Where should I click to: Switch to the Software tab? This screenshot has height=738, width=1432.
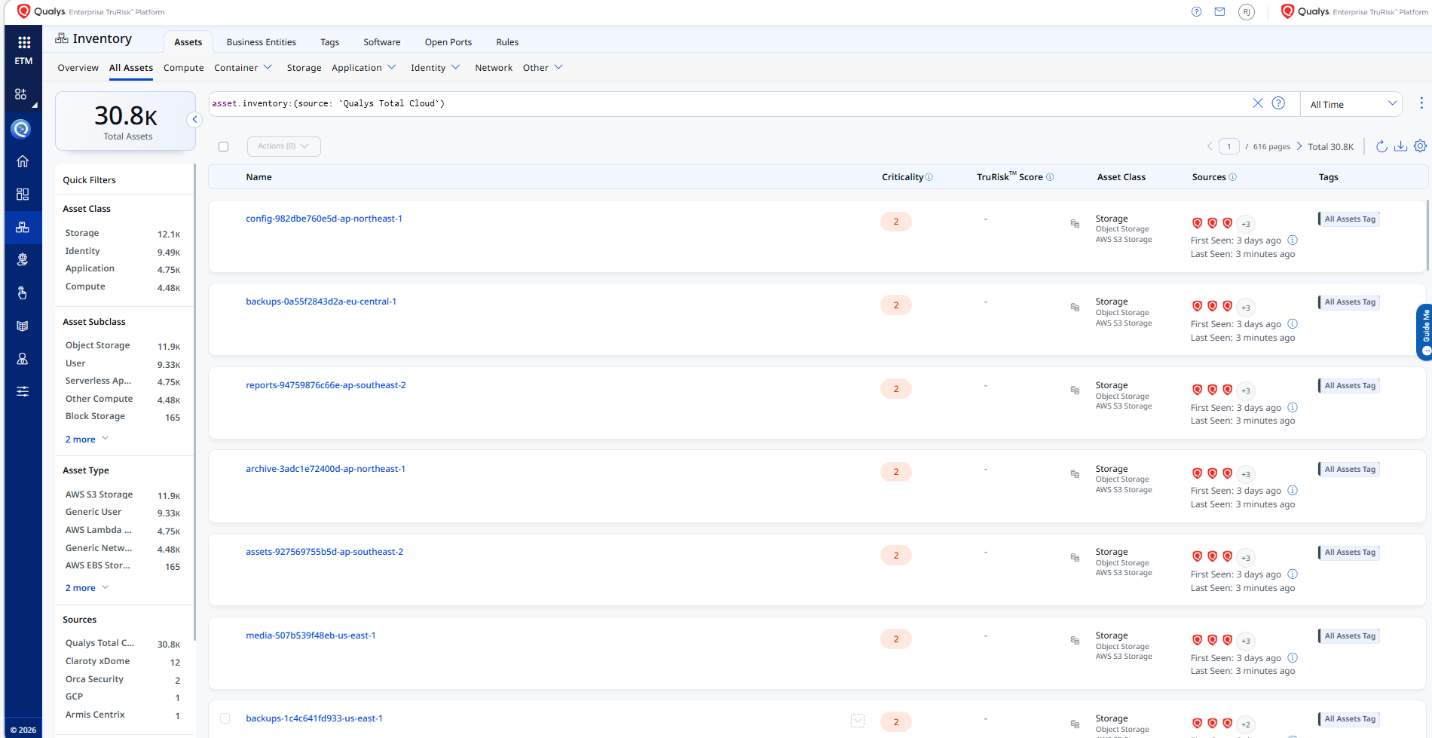click(x=381, y=42)
